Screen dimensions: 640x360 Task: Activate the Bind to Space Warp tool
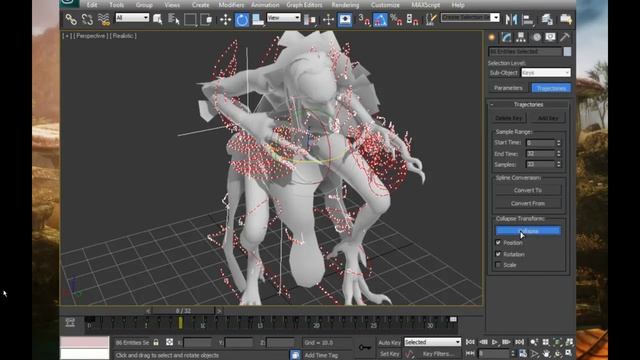pyautogui.click(x=104, y=19)
